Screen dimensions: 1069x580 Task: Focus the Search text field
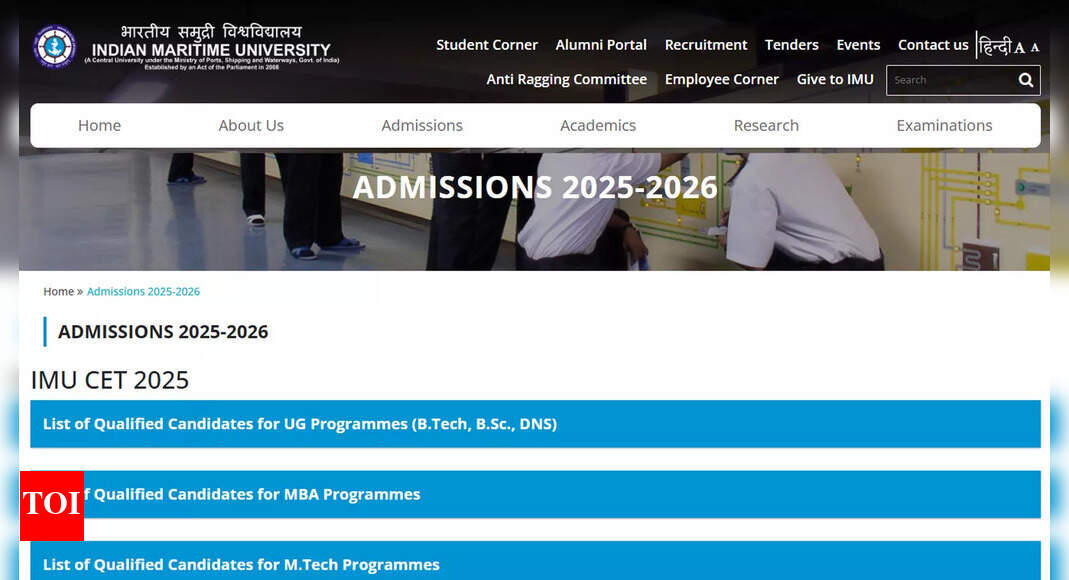[x=948, y=80]
